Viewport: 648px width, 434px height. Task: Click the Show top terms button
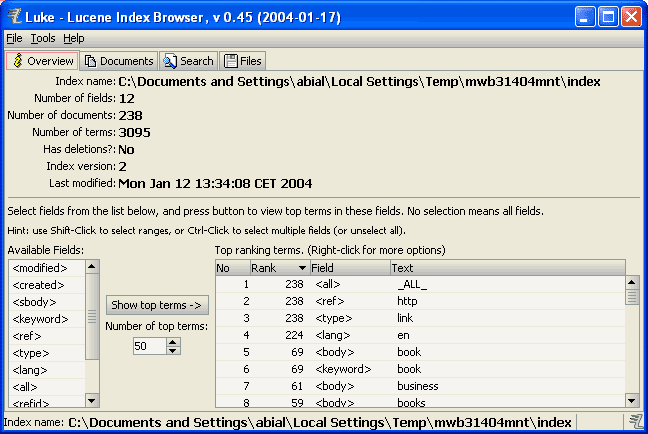click(157, 305)
